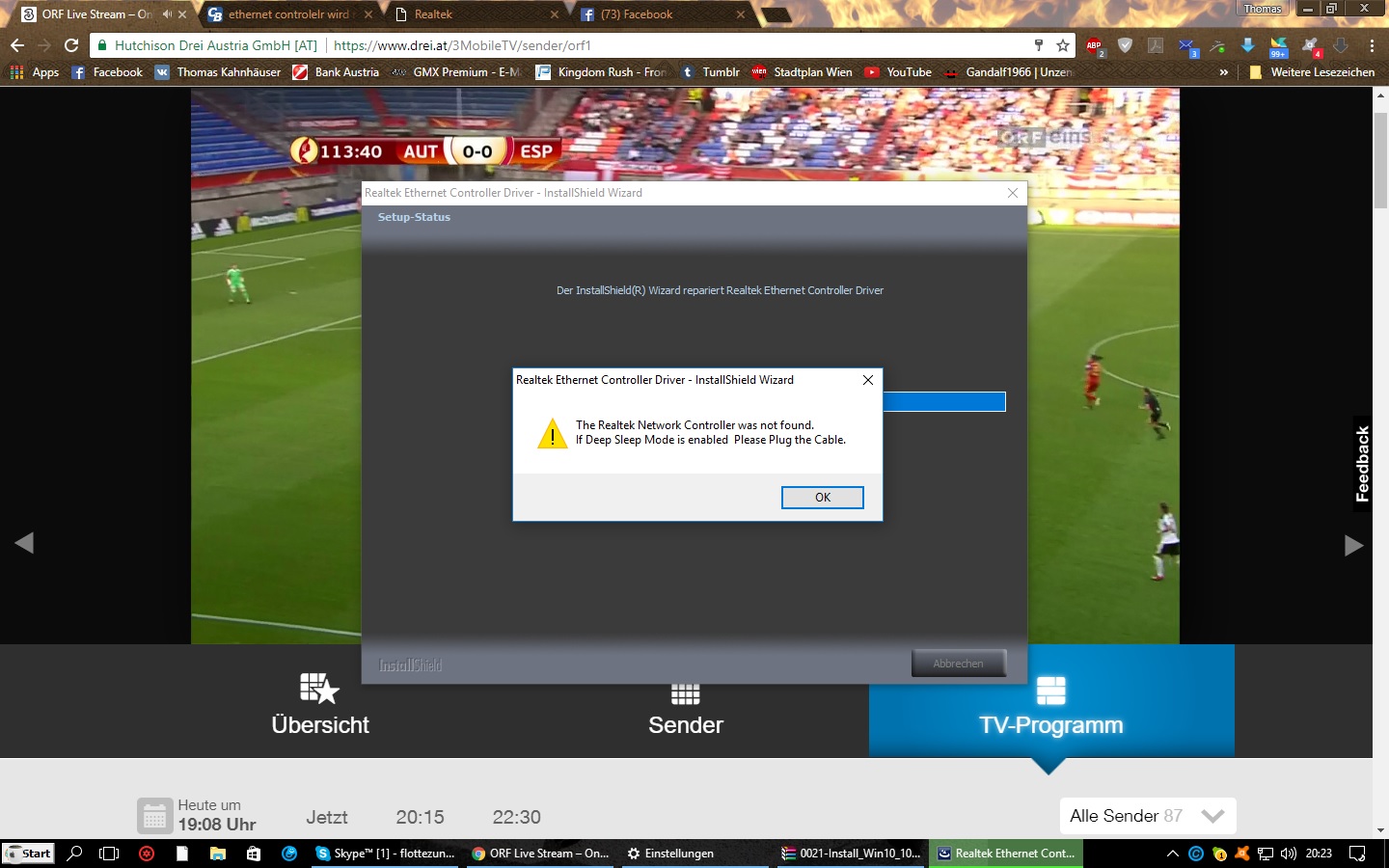Switch to Einstellungen in the taskbar
Screen dimensions: 1389x868
click(694, 854)
